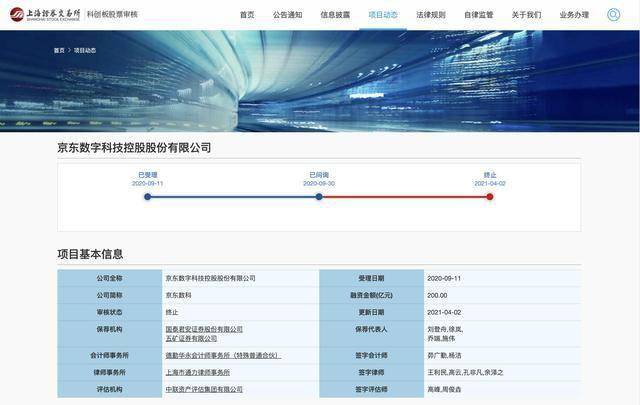Open 信息披露 navigation menu
This screenshot has height=405, width=640.
click(335, 15)
